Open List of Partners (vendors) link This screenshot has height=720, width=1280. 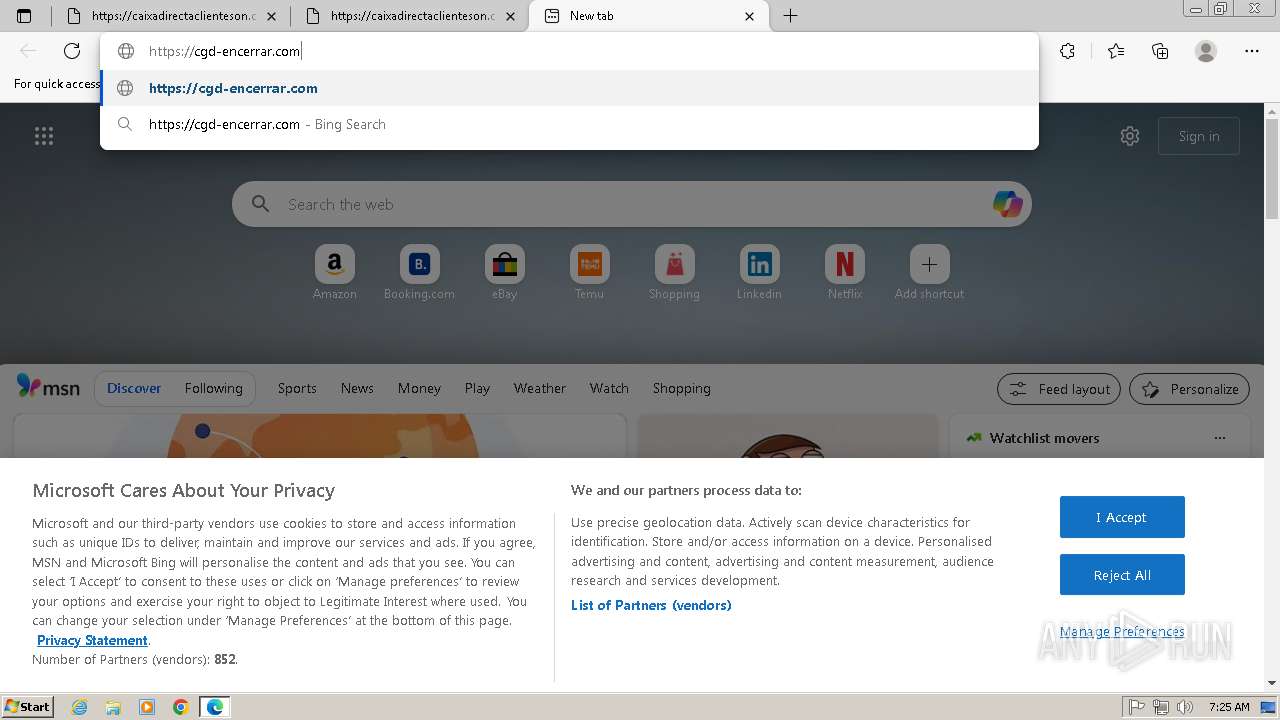(x=651, y=605)
